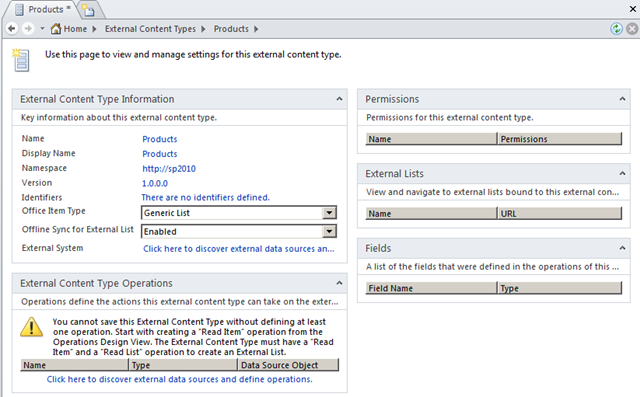The image size is (640, 397).
Task: Click the Stop icon in the address bar
Action: pos(632,29)
